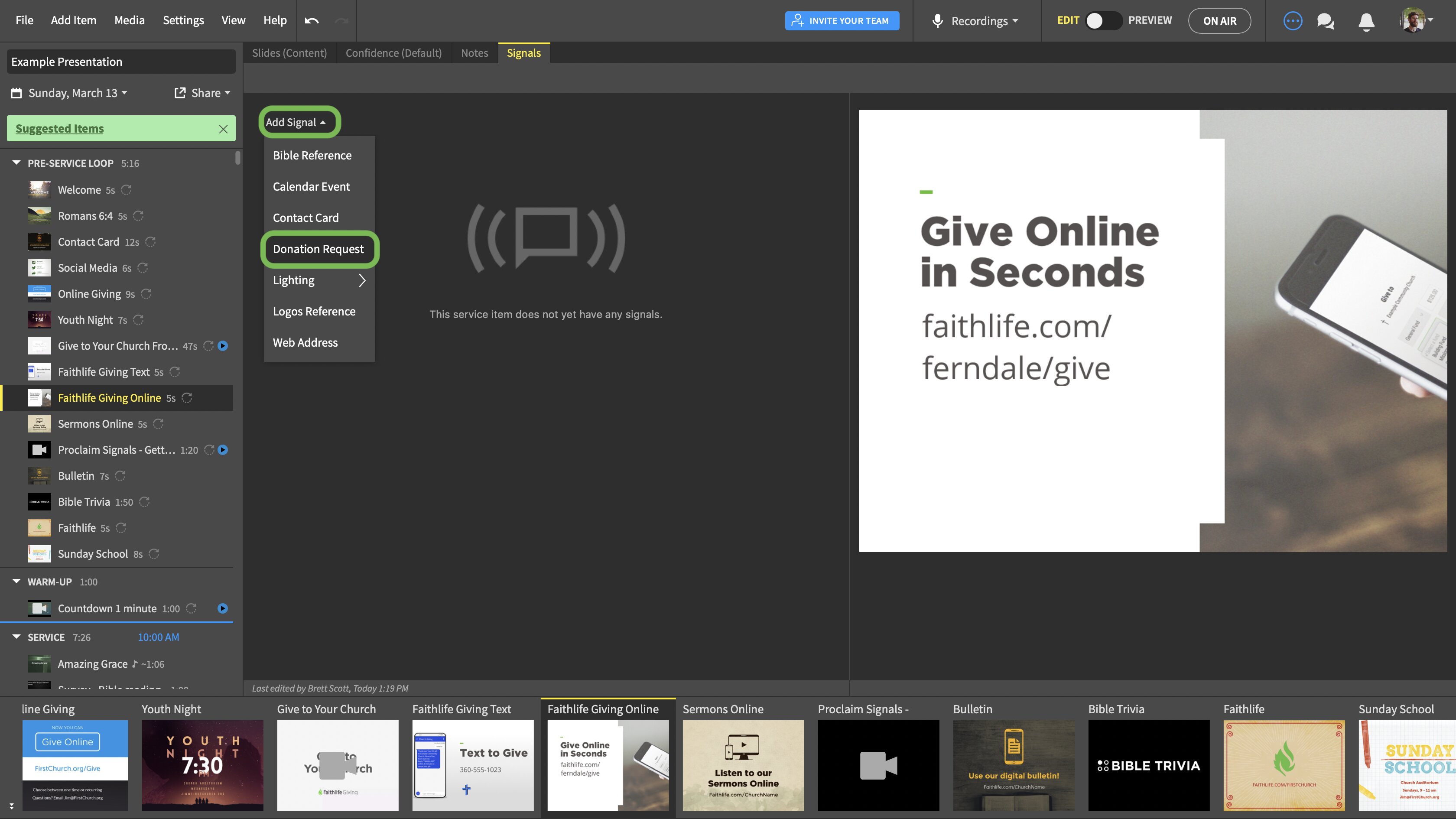Collapse the PRE-SERVICE LOOP section
Viewport: 1456px width, 819px height.
point(16,163)
